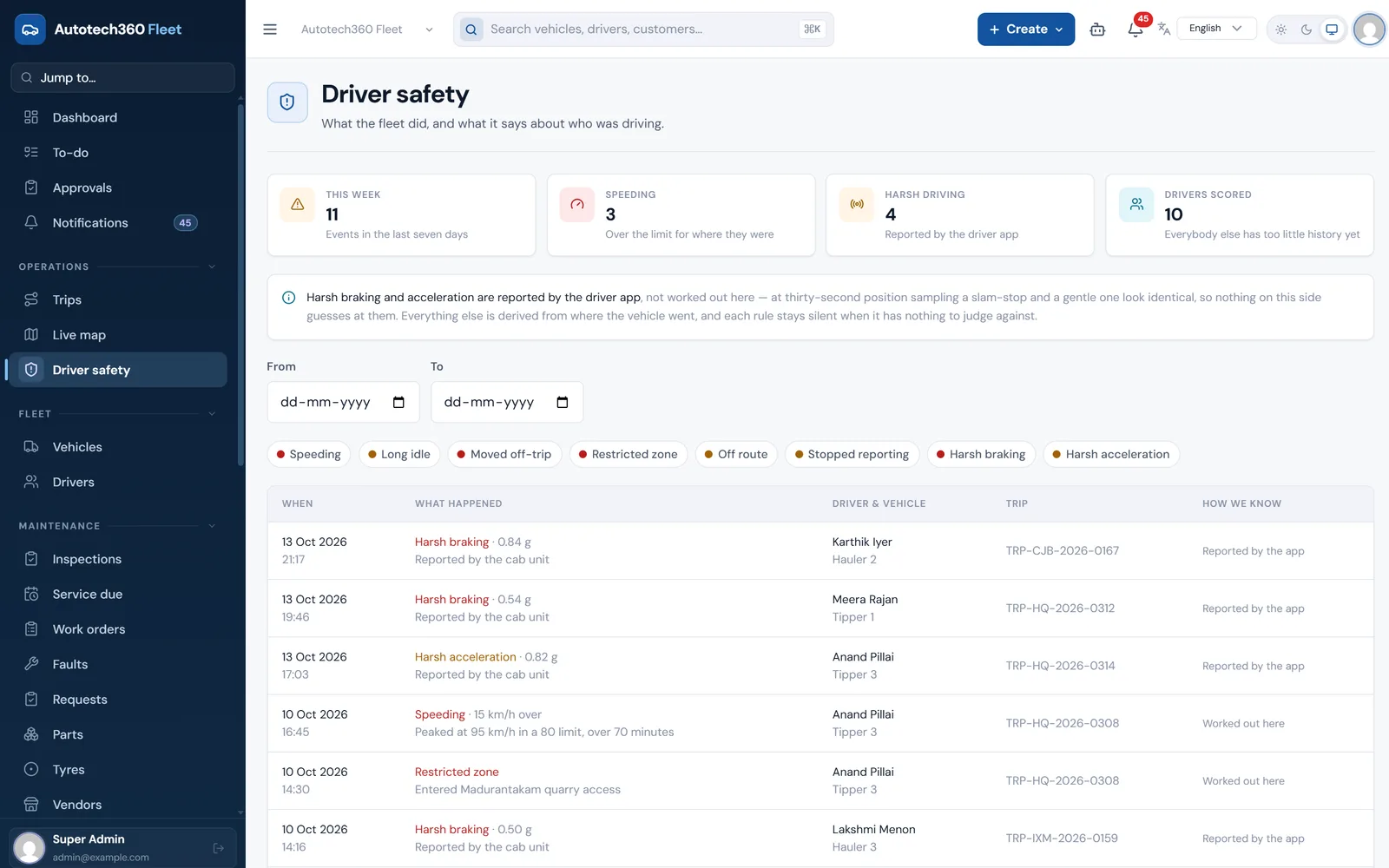Open trip TRP-HQ-2026-0312 link
This screenshot has width=1389, height=868.
pyautogui.click(x=1060, y=608)
